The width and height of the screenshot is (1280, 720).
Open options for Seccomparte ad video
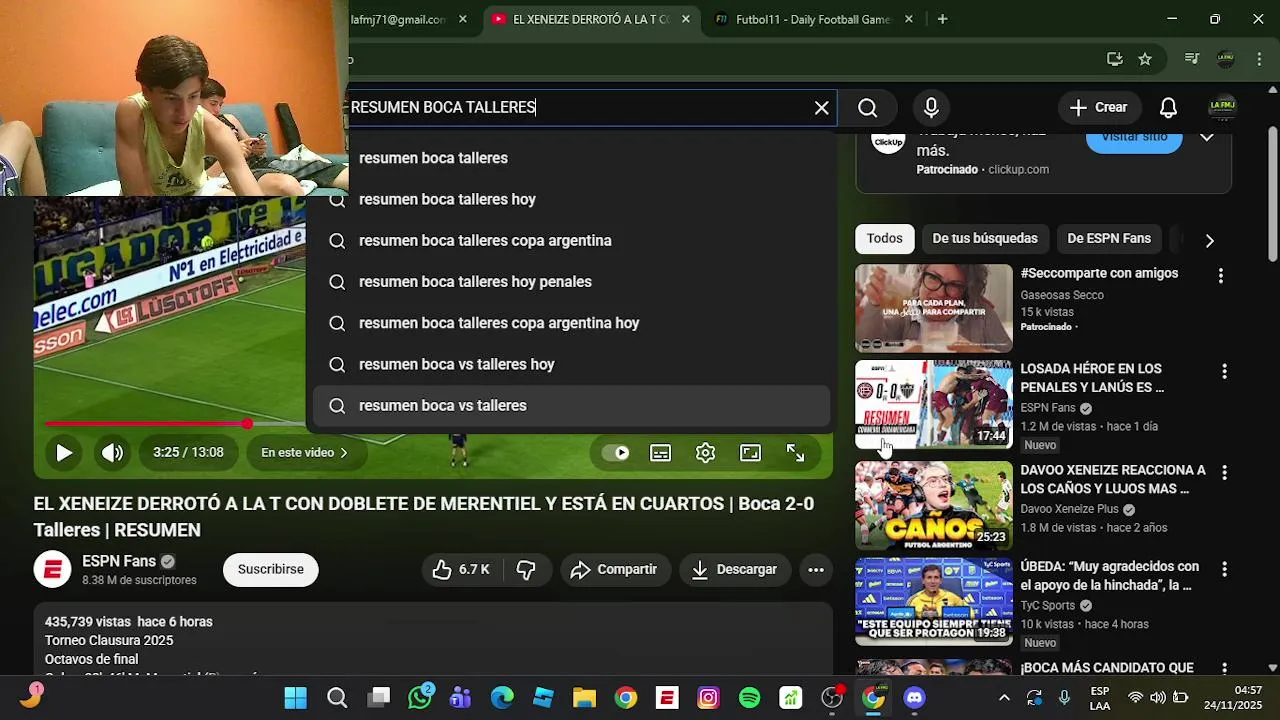point(1220,275)
